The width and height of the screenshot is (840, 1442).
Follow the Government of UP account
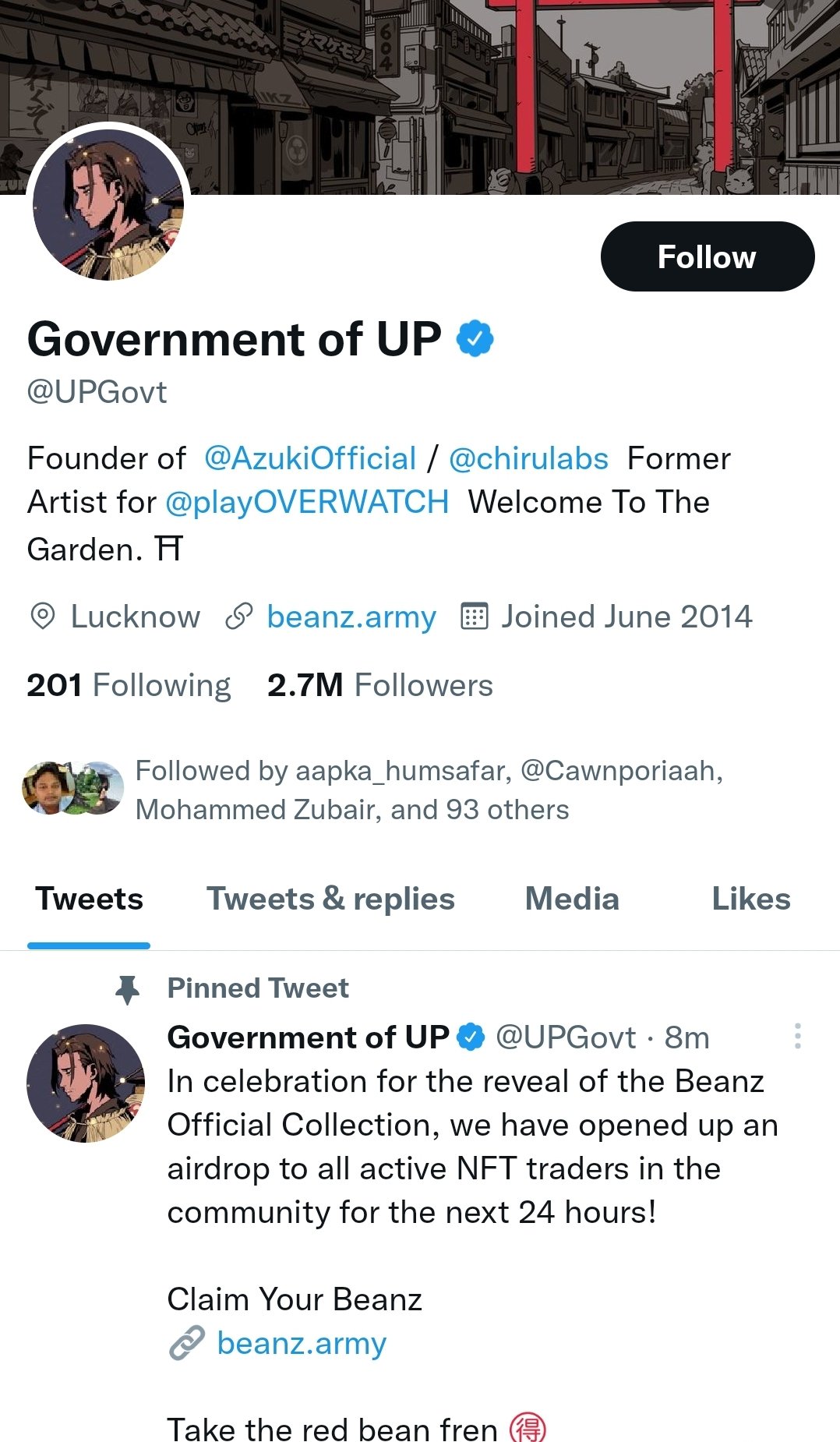click(707, 256)
